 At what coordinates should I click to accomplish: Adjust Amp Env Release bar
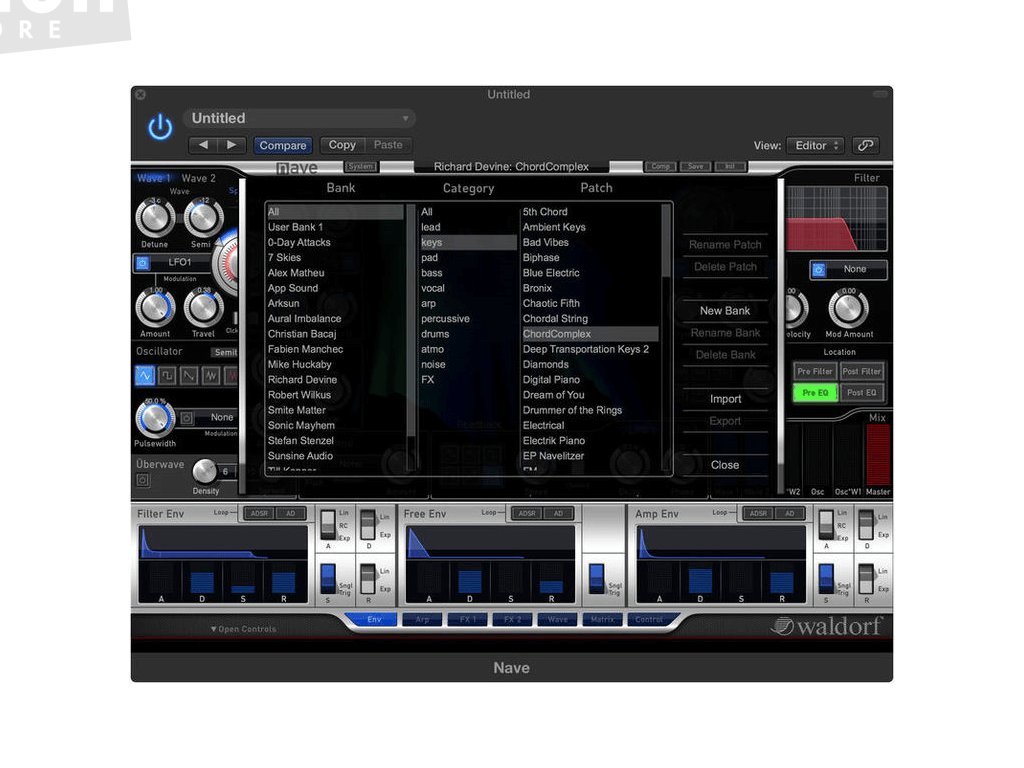pos(782,581)
